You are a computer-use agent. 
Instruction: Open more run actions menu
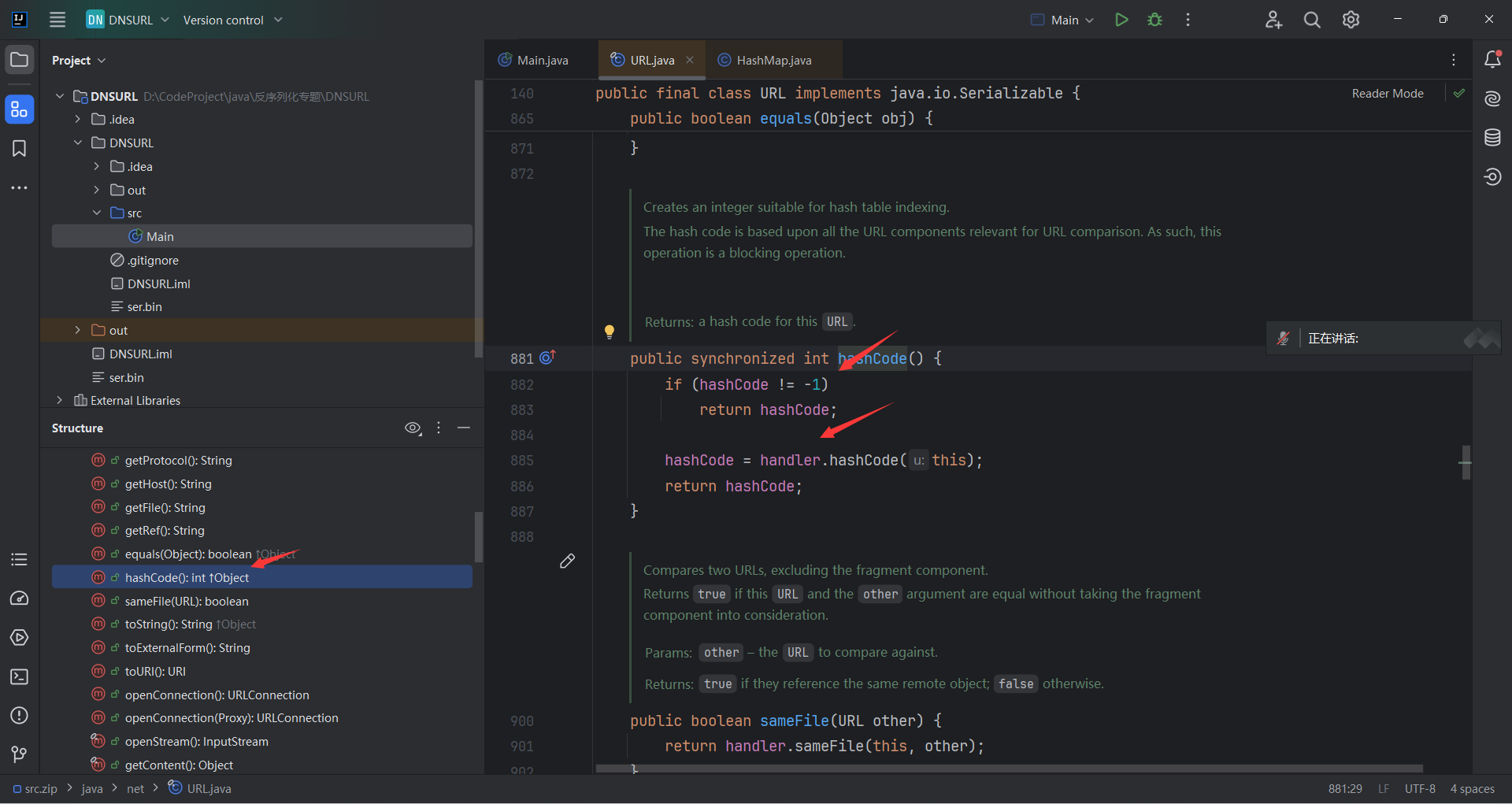click(1188, 20)
